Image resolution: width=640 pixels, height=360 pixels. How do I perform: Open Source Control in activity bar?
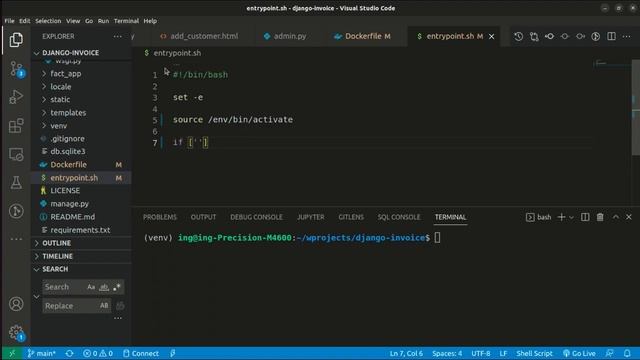[x=16, y=69]
